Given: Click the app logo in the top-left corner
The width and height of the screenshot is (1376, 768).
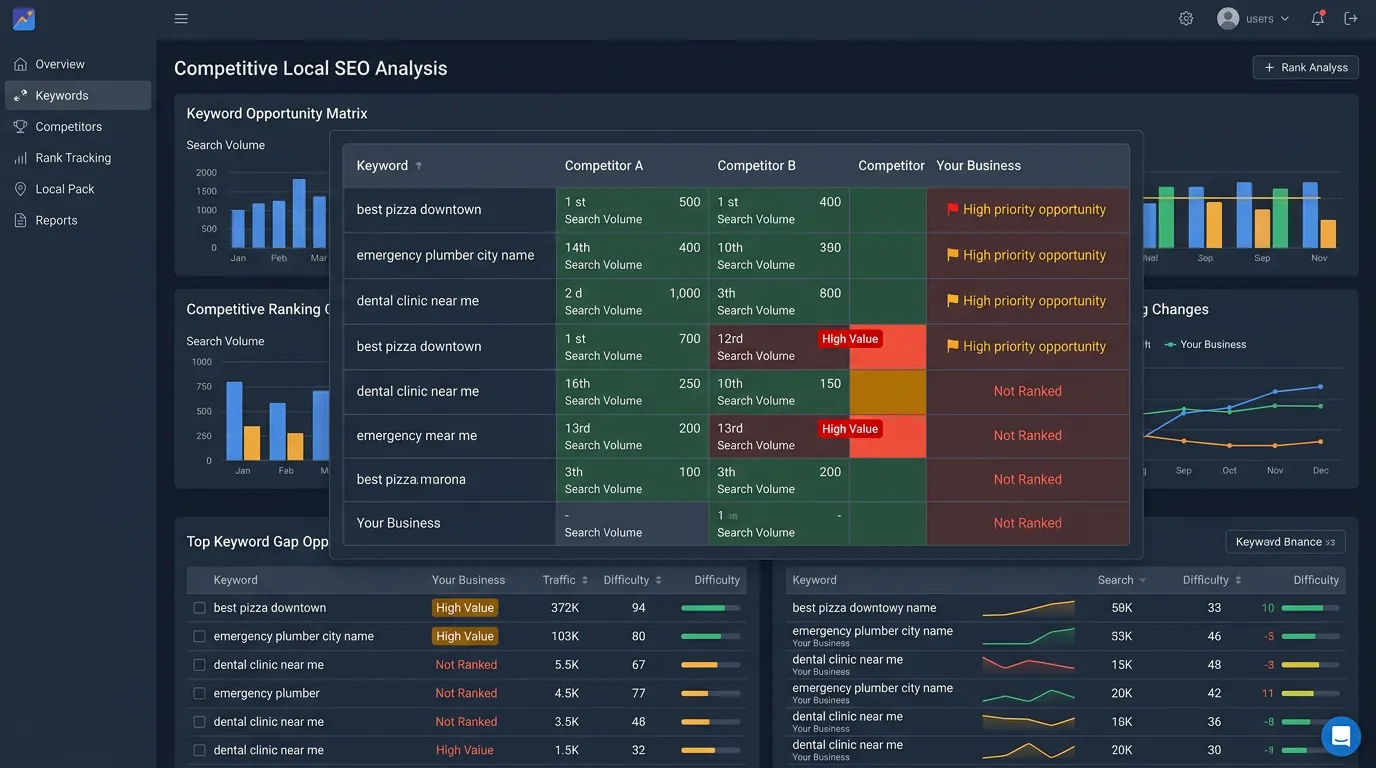Looking at the screenshot, I should tap(23, 18).
